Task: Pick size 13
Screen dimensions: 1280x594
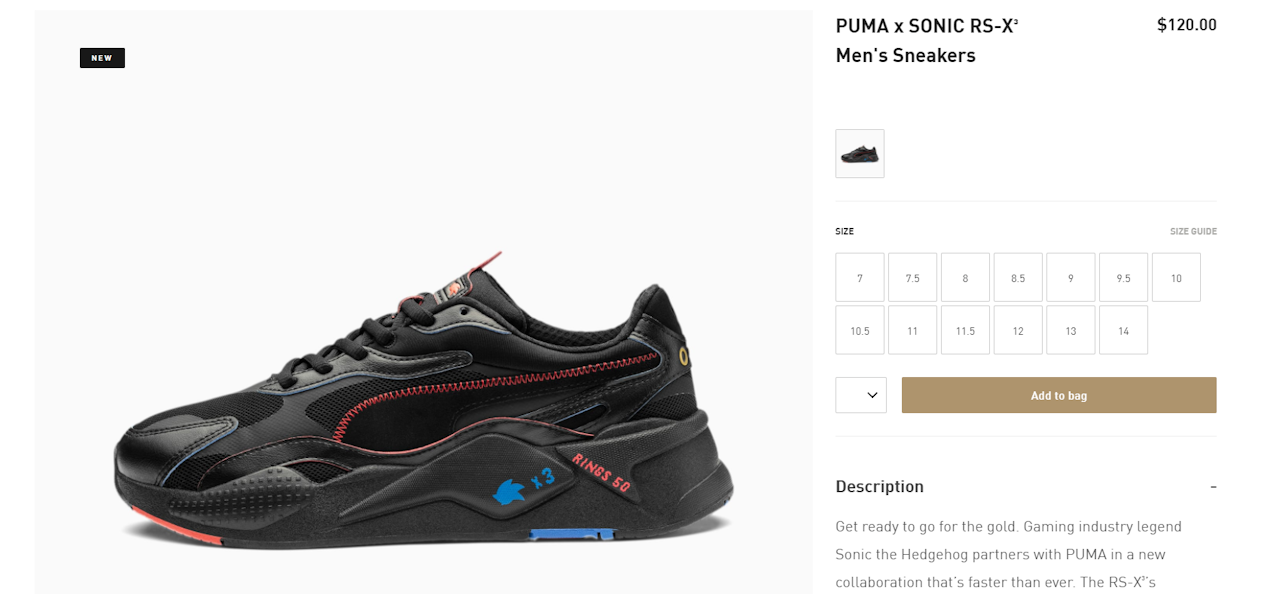Action: (x=1071, y=330)
